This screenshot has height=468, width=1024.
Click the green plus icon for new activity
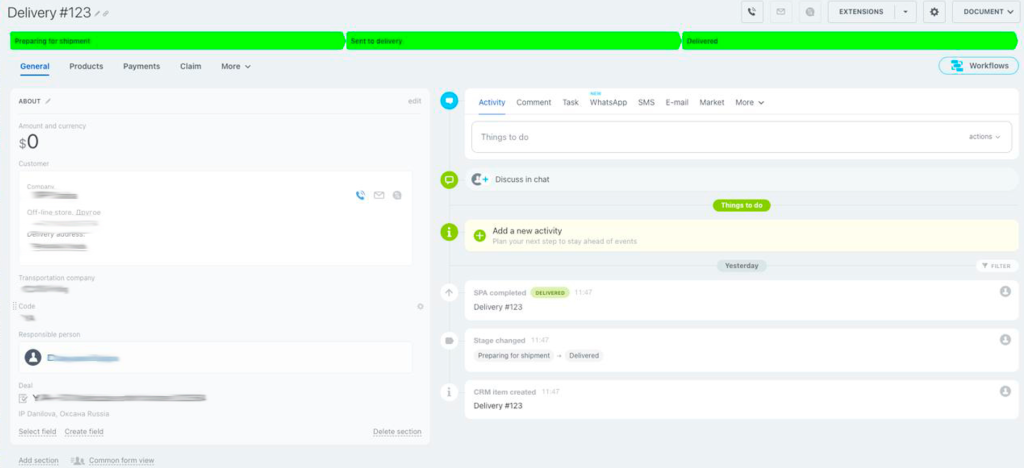tap(479, 235)
